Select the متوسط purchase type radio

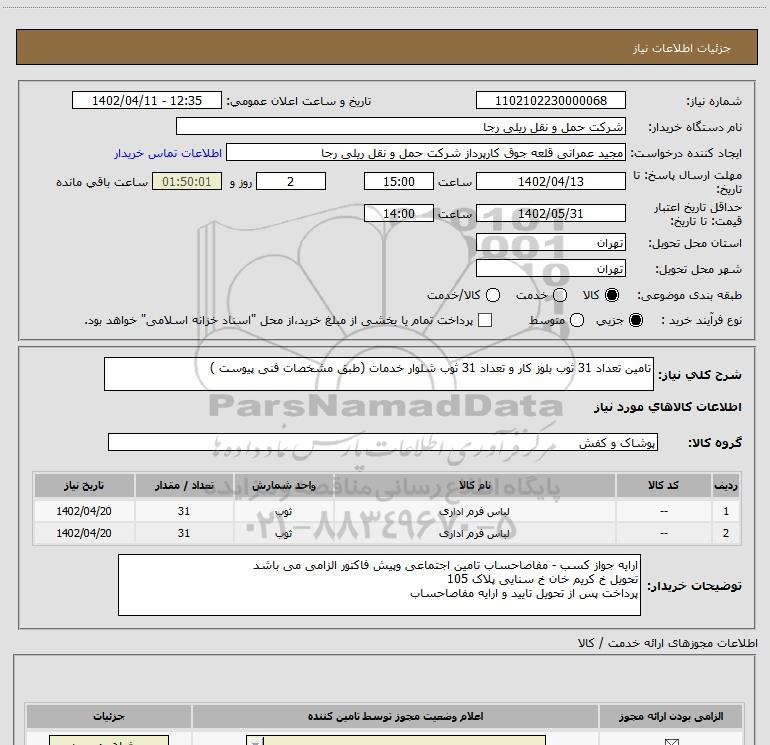(x=577, y=320)
